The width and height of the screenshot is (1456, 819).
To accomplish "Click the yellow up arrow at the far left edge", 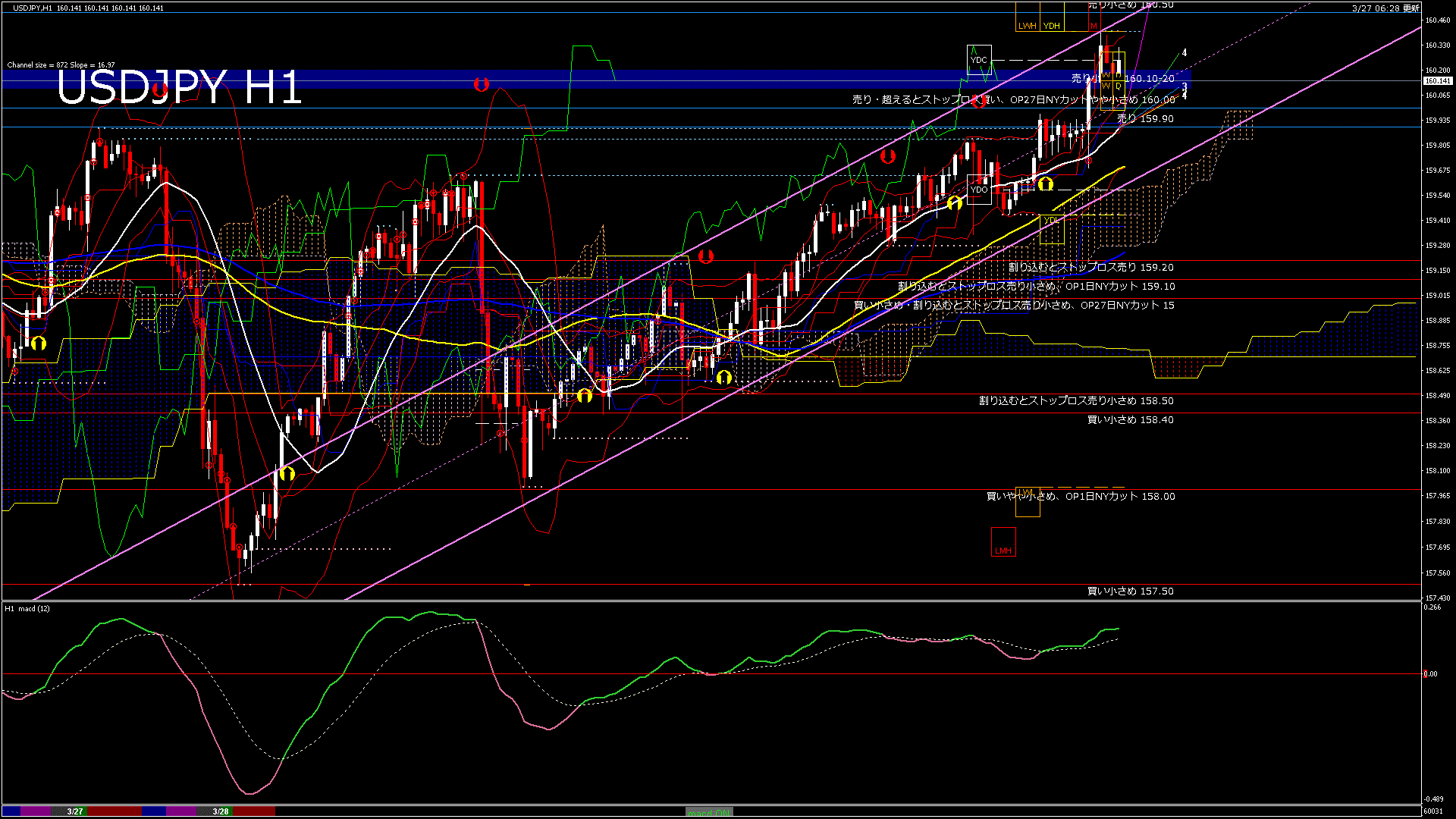I will point(39,344).
